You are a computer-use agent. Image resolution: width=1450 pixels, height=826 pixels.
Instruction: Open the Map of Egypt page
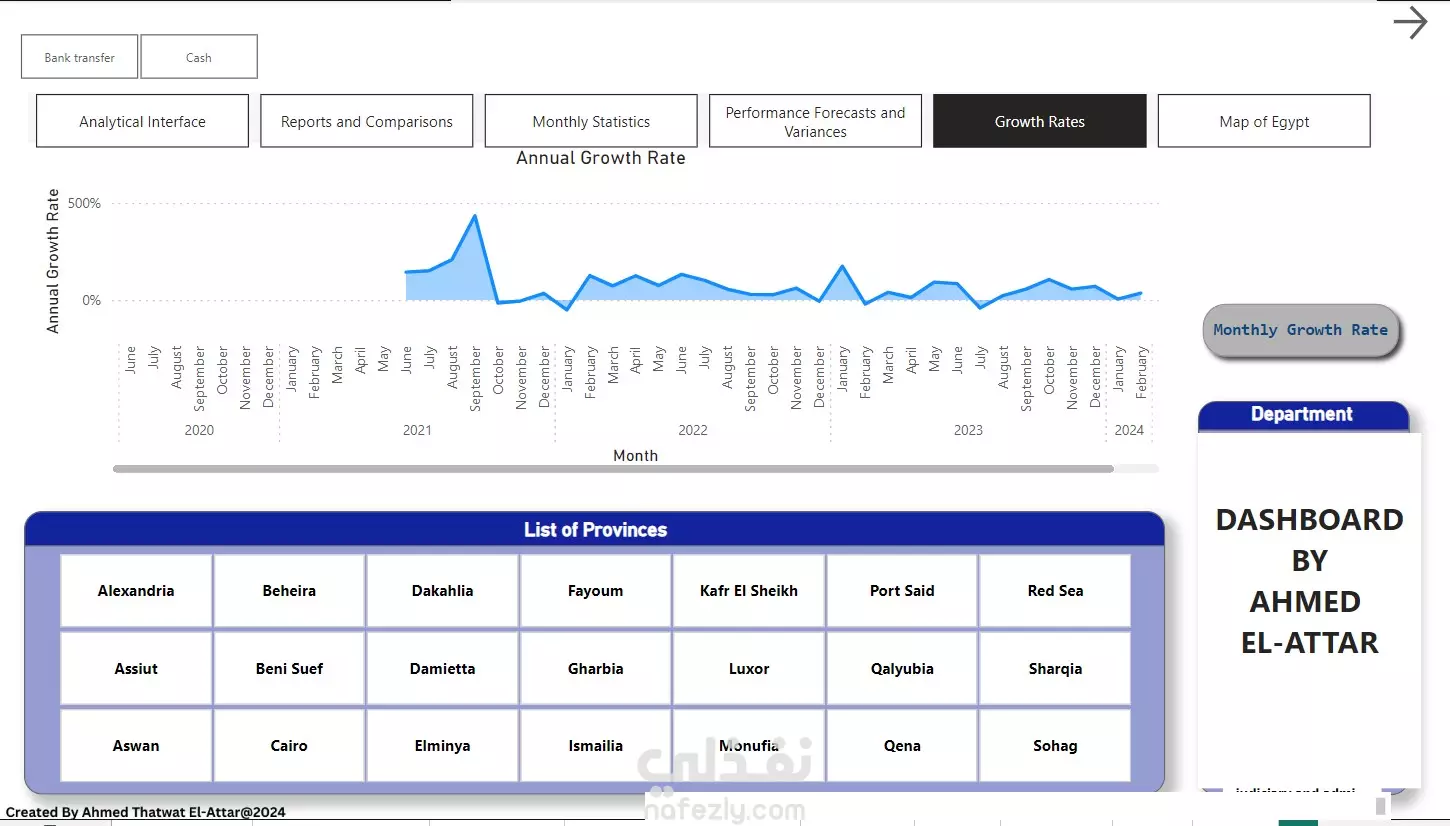(x=1264, y=121)
